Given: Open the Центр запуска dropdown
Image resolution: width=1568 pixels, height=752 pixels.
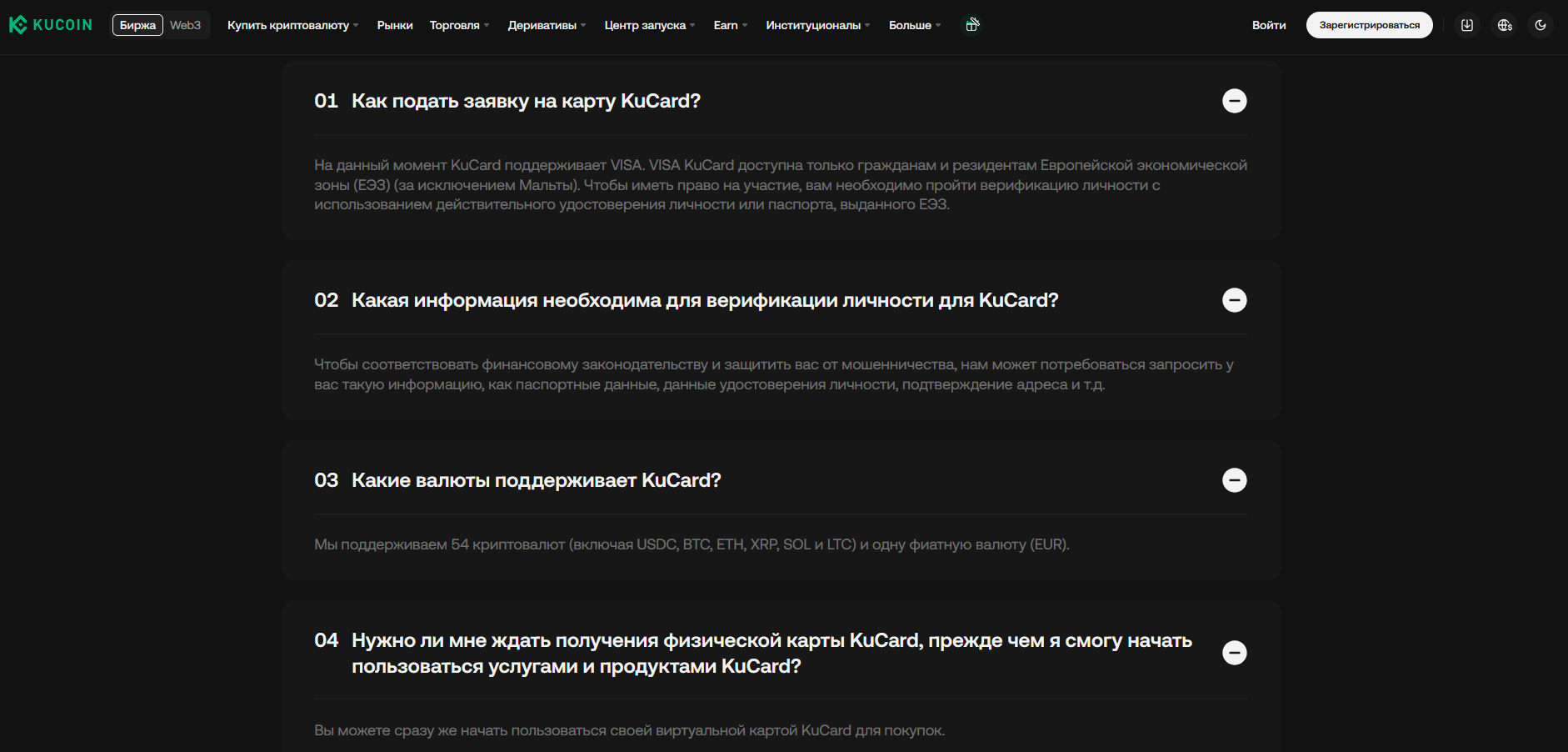Looking at the screenshot, I should click(649, 25).
